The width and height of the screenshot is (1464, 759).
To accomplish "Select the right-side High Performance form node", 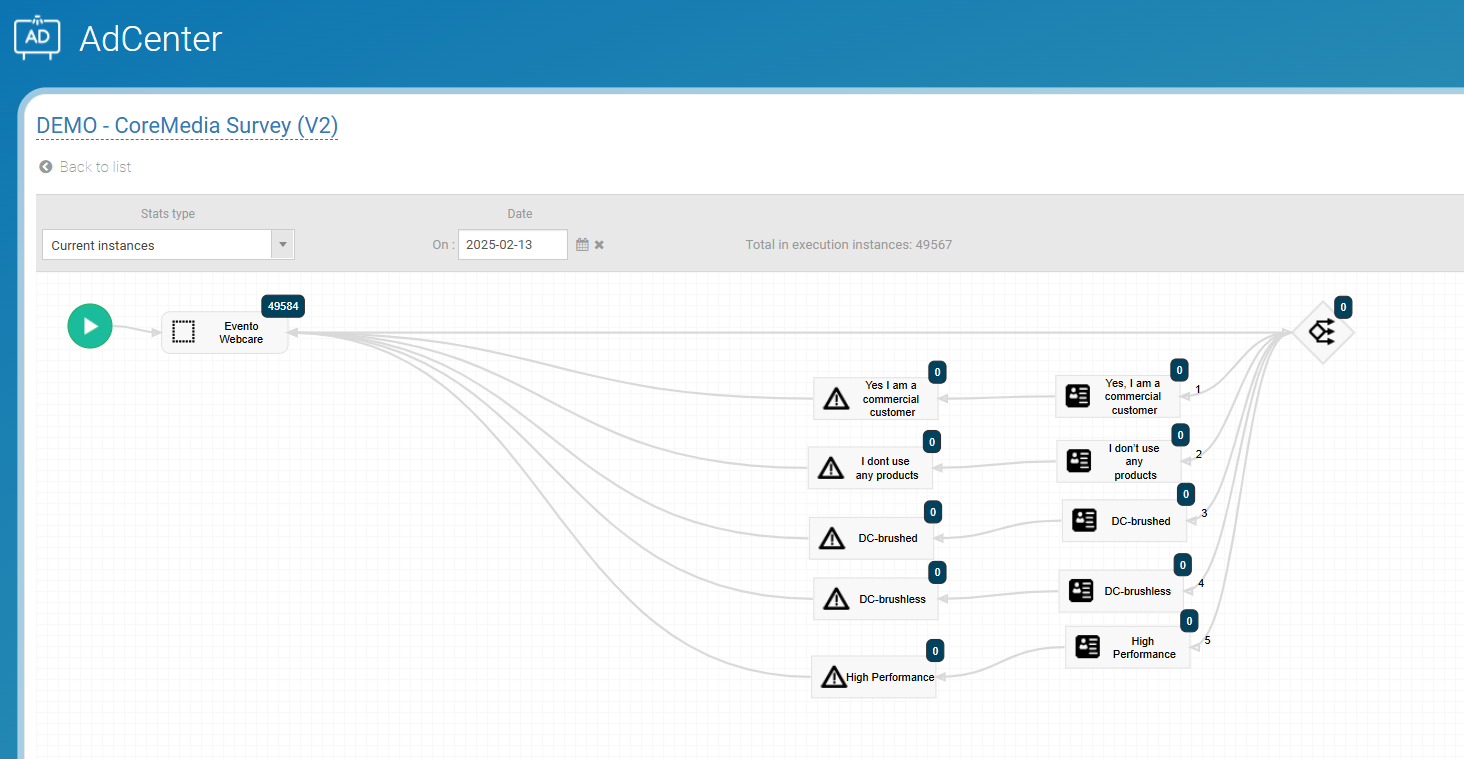I will 1127,647.
